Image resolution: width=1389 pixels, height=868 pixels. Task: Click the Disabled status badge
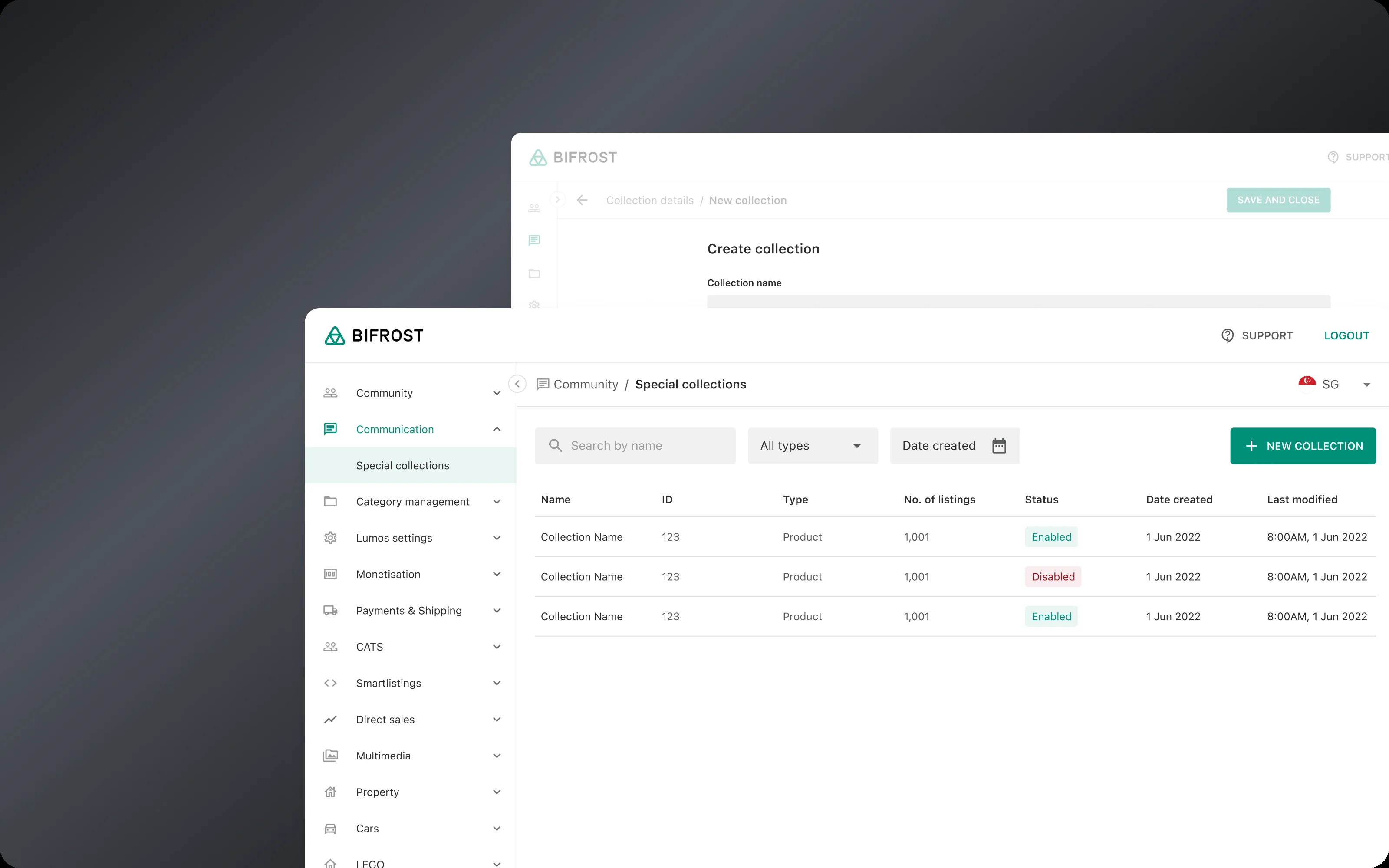pyautogui.click(x=1053, y=577)
